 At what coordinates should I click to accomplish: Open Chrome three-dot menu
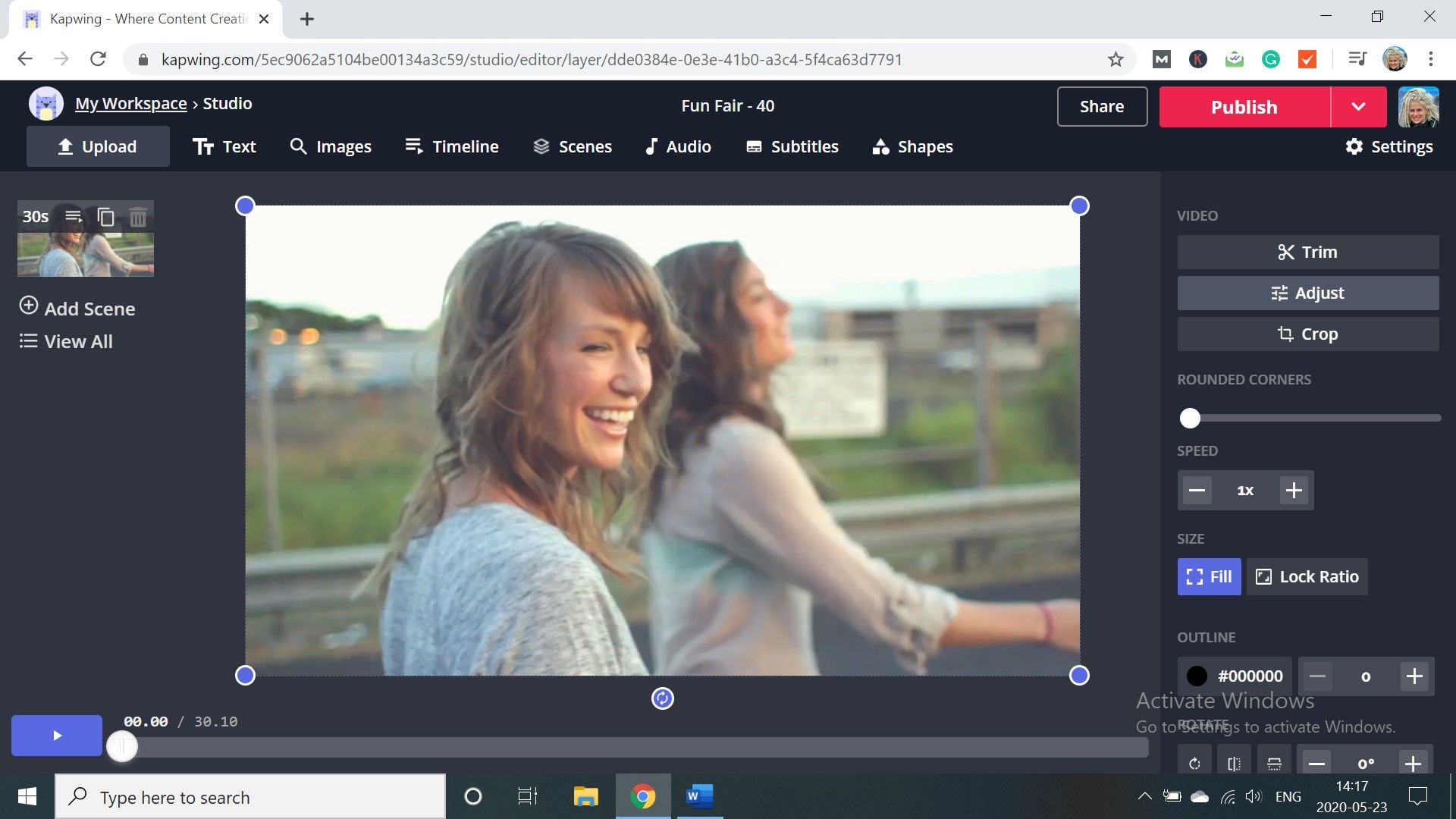tap(1430, 59)
